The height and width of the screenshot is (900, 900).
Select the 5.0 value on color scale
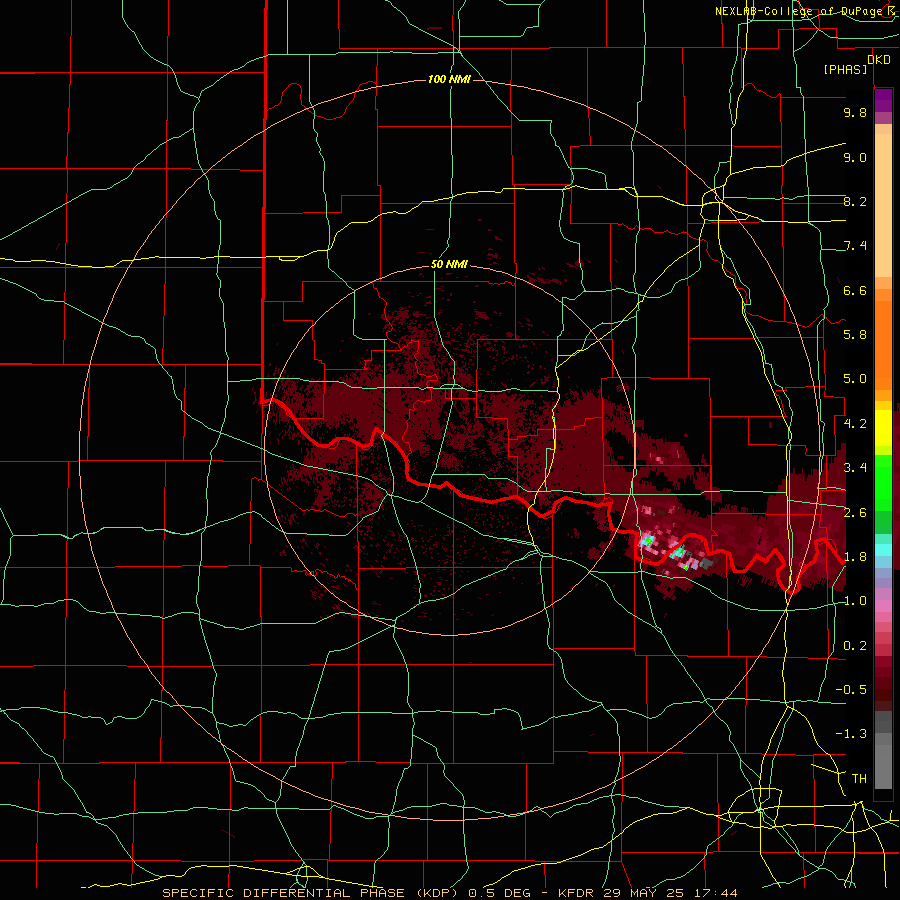855,379
